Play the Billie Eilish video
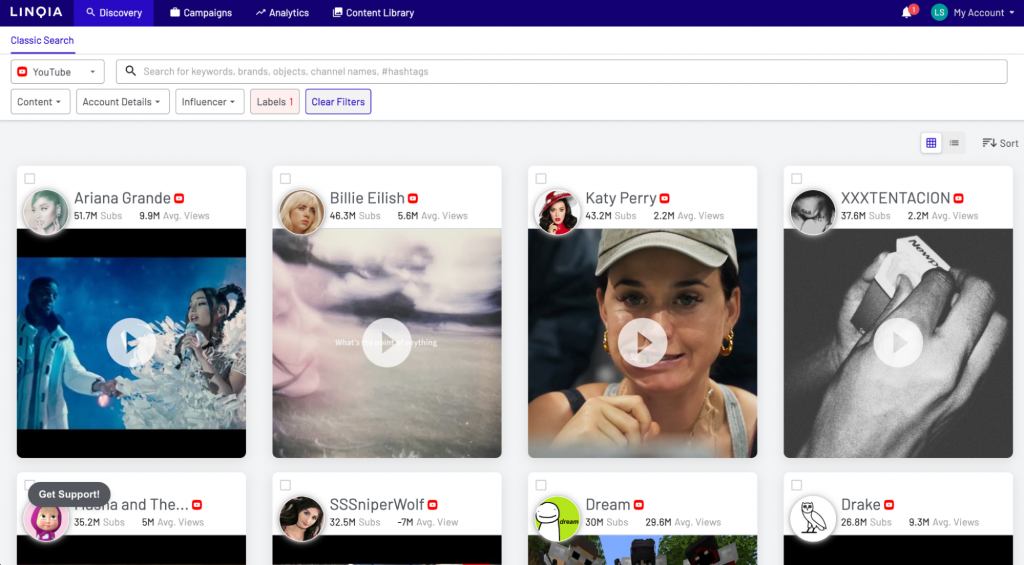This screenshot has height=565, width=1024. pyautogui.click(x=387, y=342)
